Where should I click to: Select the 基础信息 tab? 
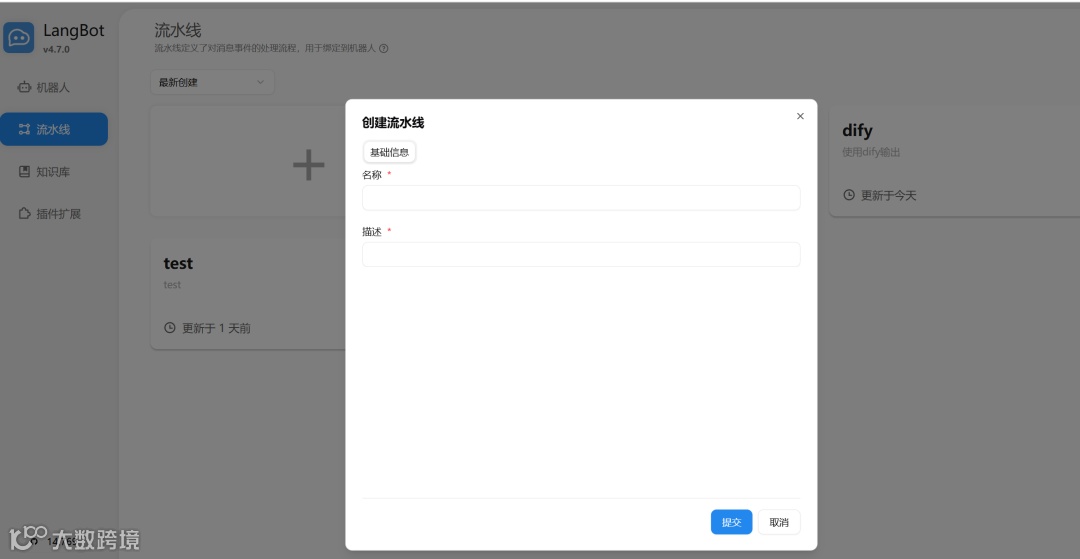tap(389, 152)
